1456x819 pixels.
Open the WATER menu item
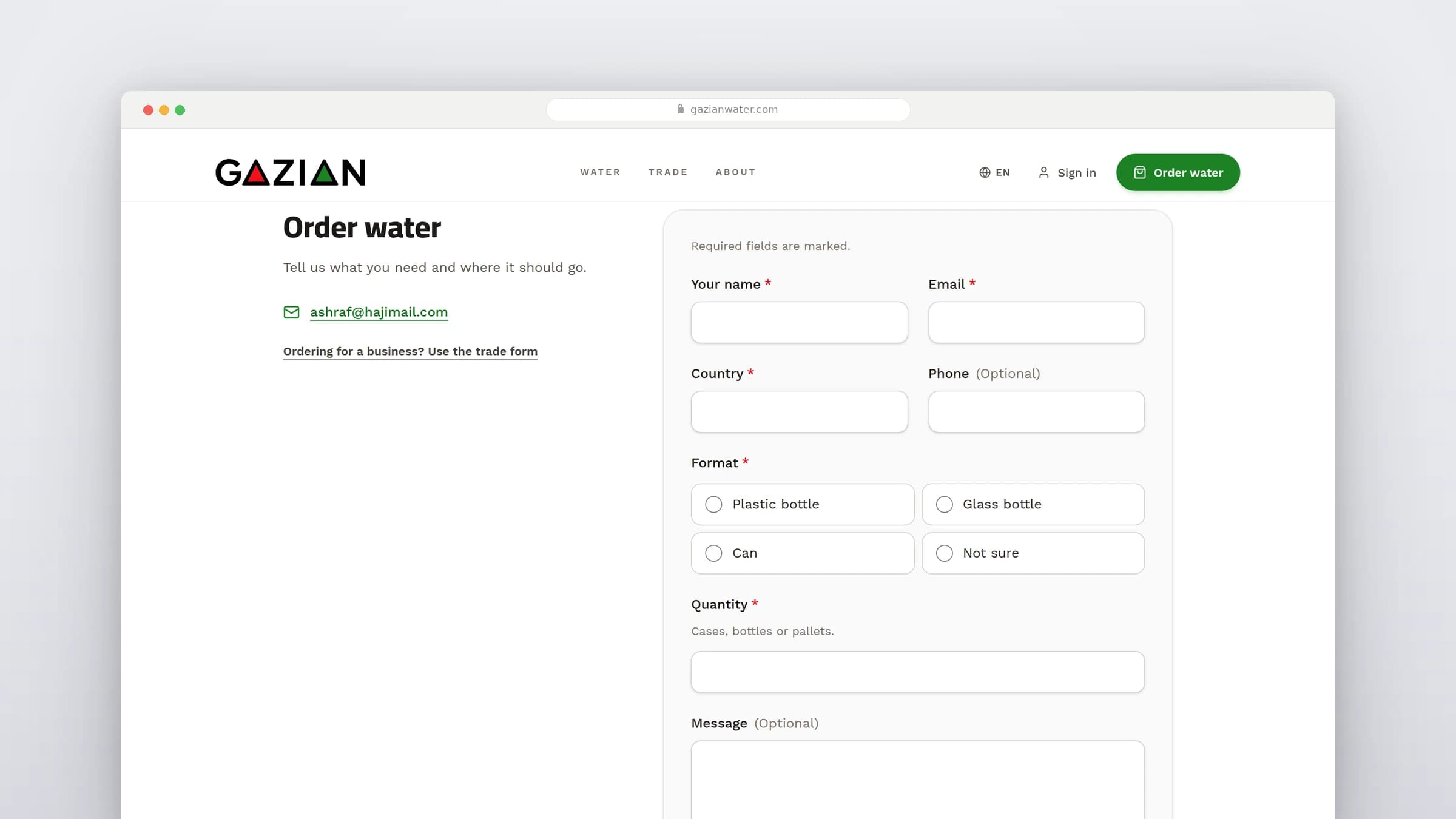click(600, 172)
